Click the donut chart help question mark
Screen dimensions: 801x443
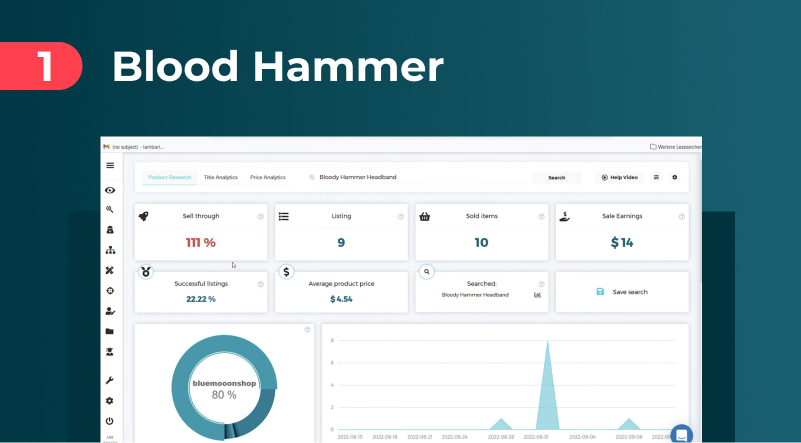coord(308,330)
